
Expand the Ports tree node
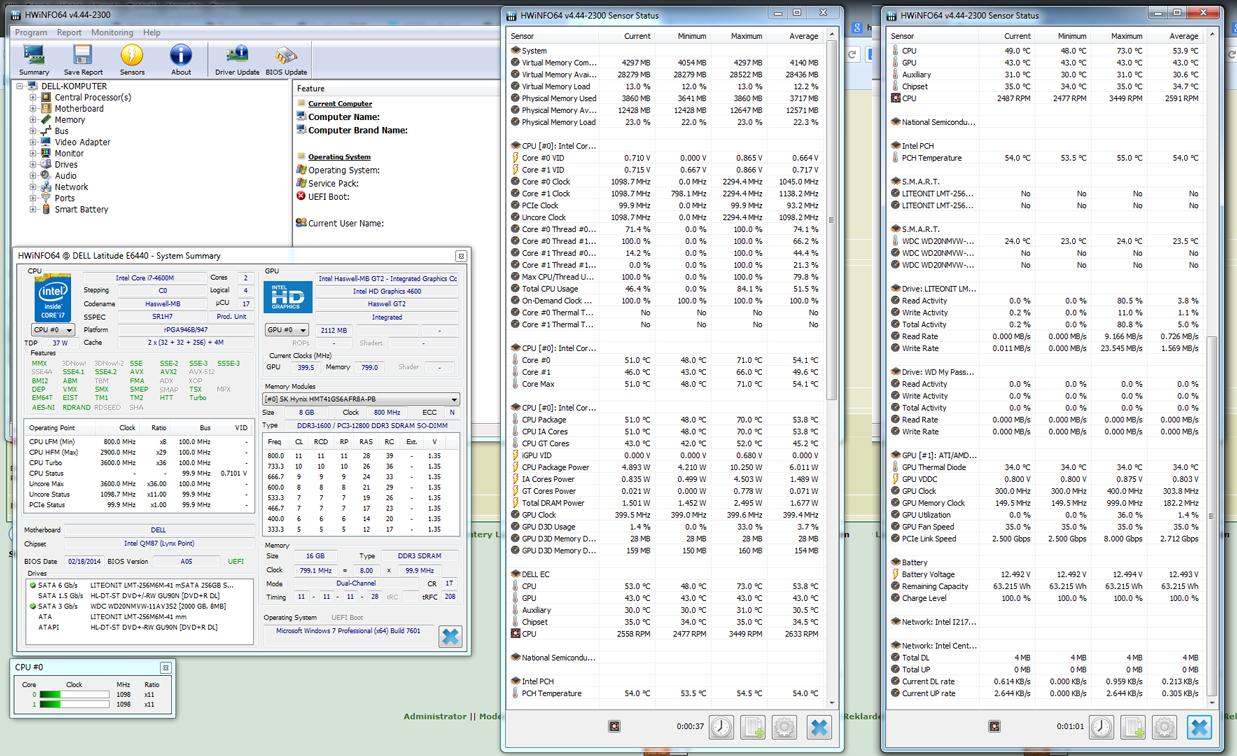click(32, 198)
